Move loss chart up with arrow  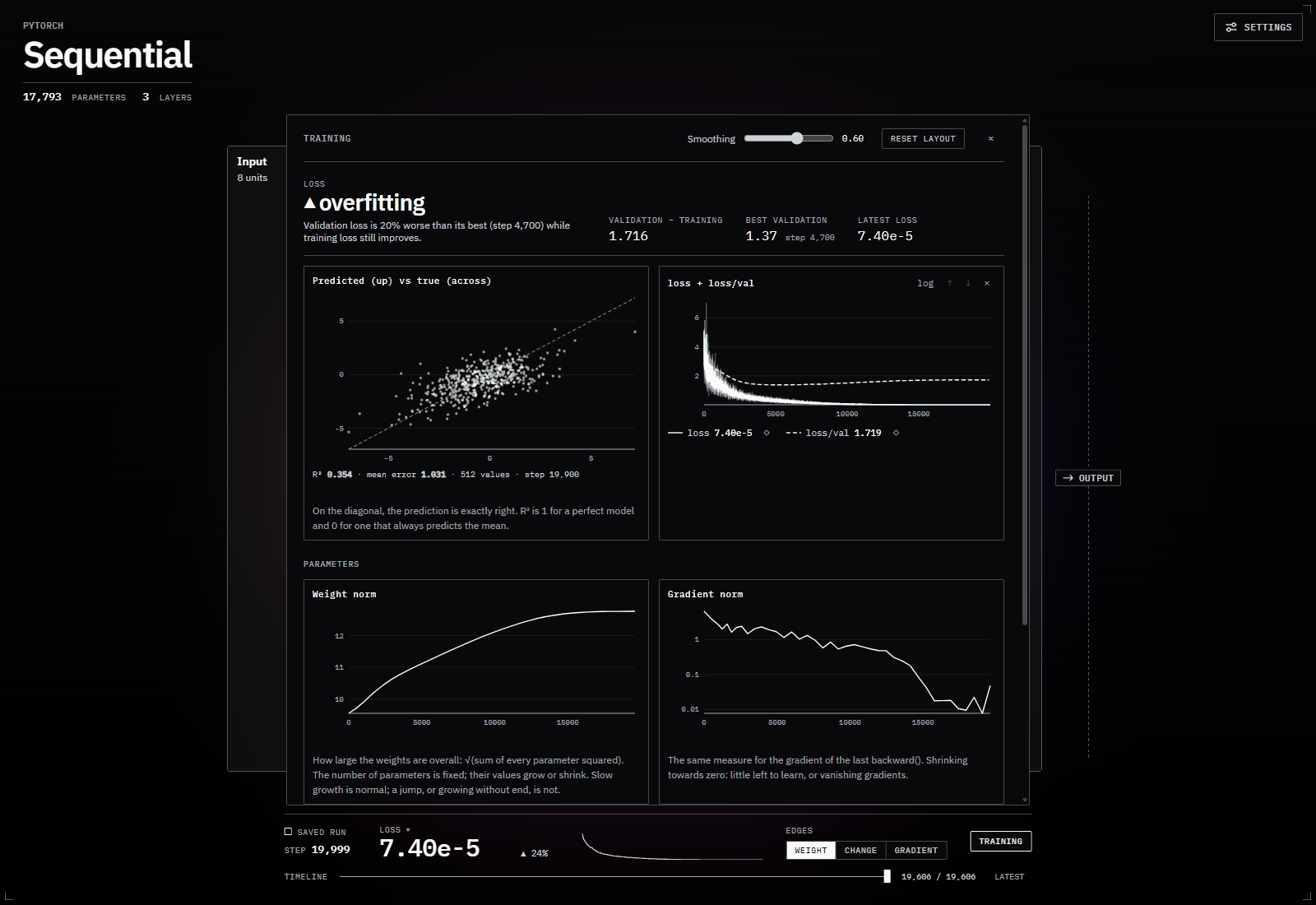pyautogui.click(x=950, y=283)
